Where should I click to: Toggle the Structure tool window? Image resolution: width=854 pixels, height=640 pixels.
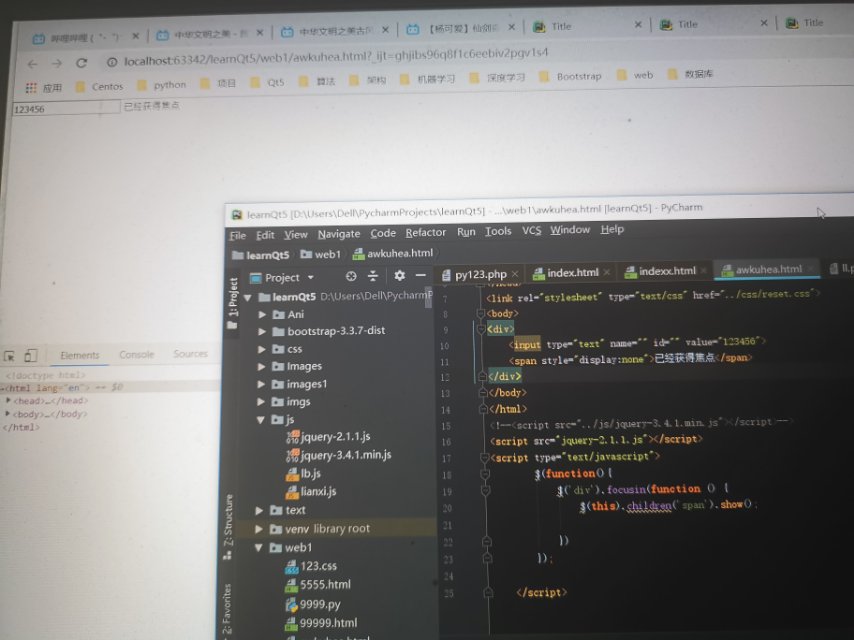point(228,527)
